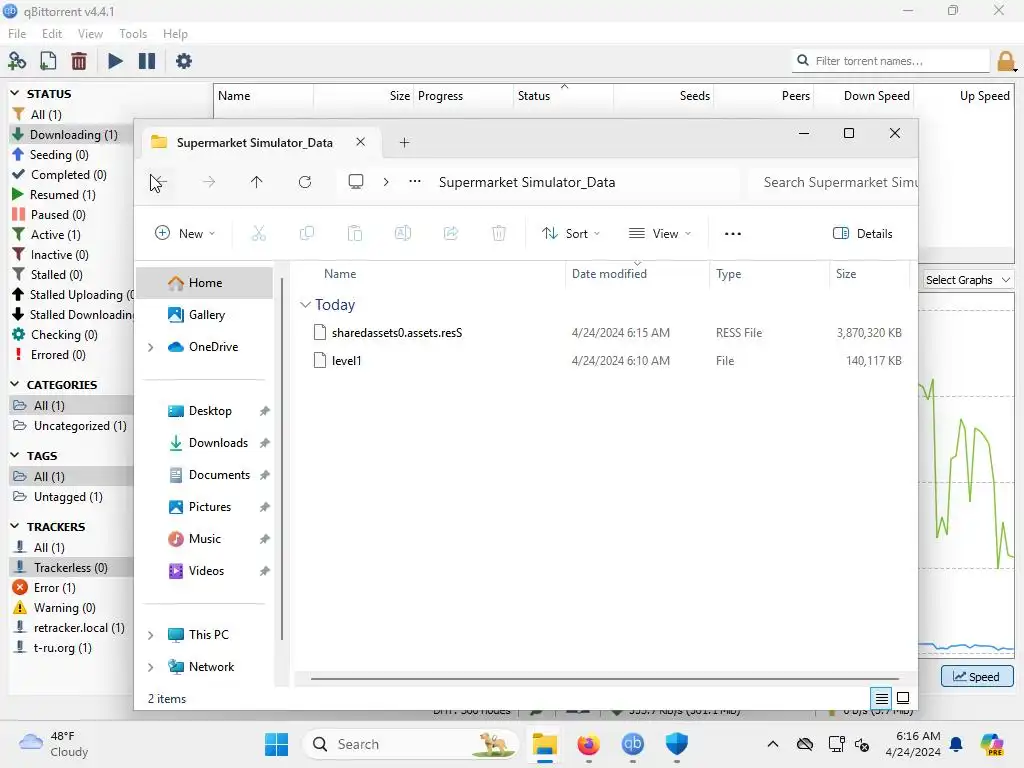The image size is (1024, 768).
Task: Click the Add torrent file icon
Action: (x=48, y=61)
